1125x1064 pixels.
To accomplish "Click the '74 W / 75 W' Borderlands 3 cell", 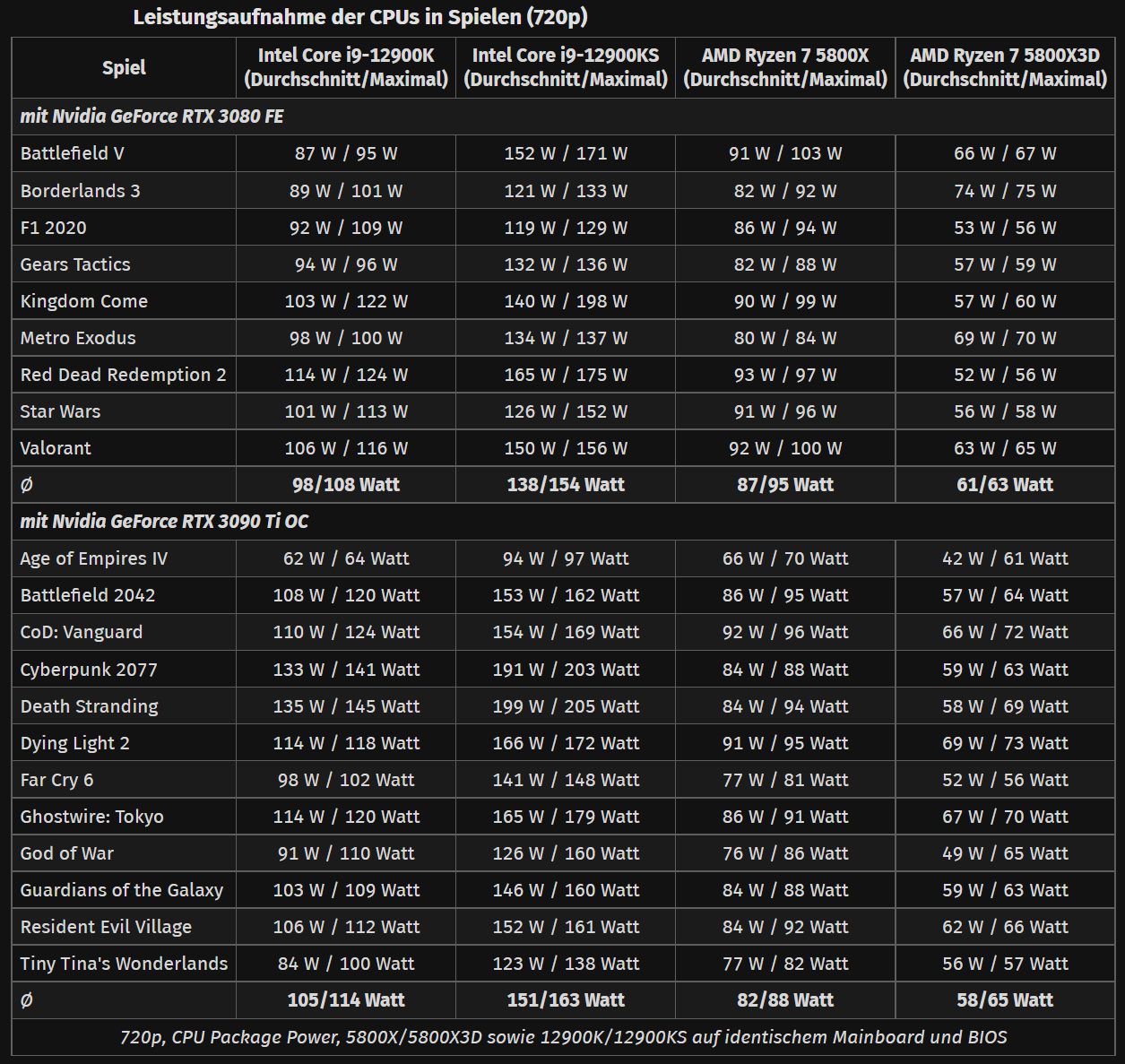I will [x=1005, y=191].
